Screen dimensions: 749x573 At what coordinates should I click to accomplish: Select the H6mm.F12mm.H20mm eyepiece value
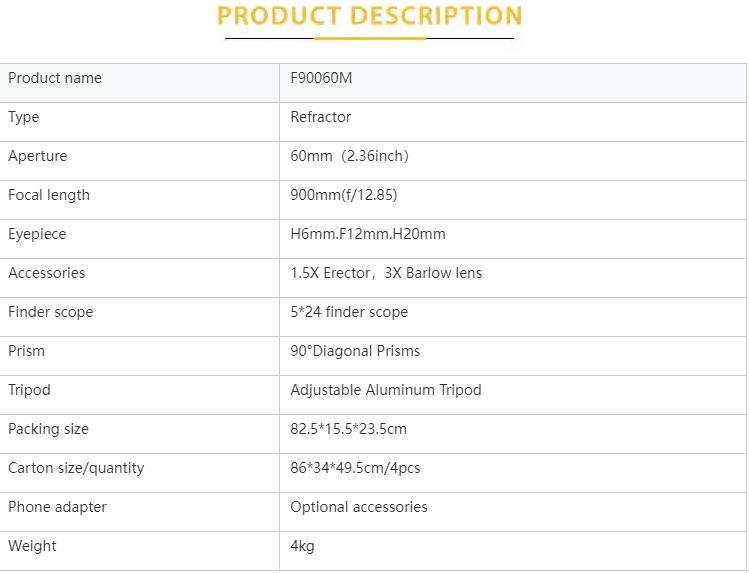[x=368, y=234]
